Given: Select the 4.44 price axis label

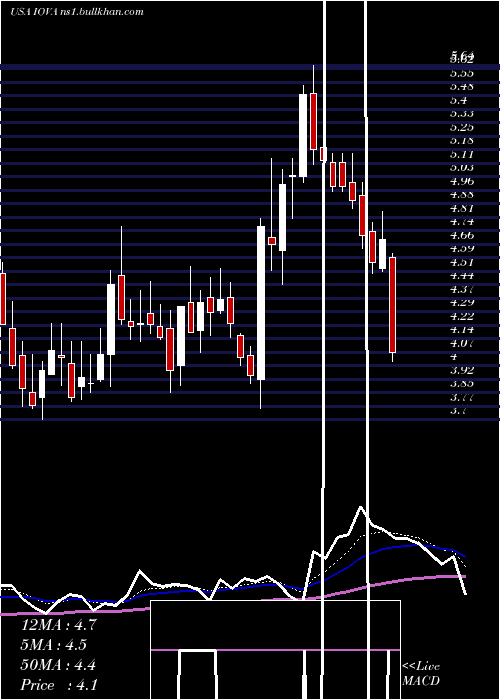Looking at the screenshot, I should pyautogui.click(x=462, y=275).
